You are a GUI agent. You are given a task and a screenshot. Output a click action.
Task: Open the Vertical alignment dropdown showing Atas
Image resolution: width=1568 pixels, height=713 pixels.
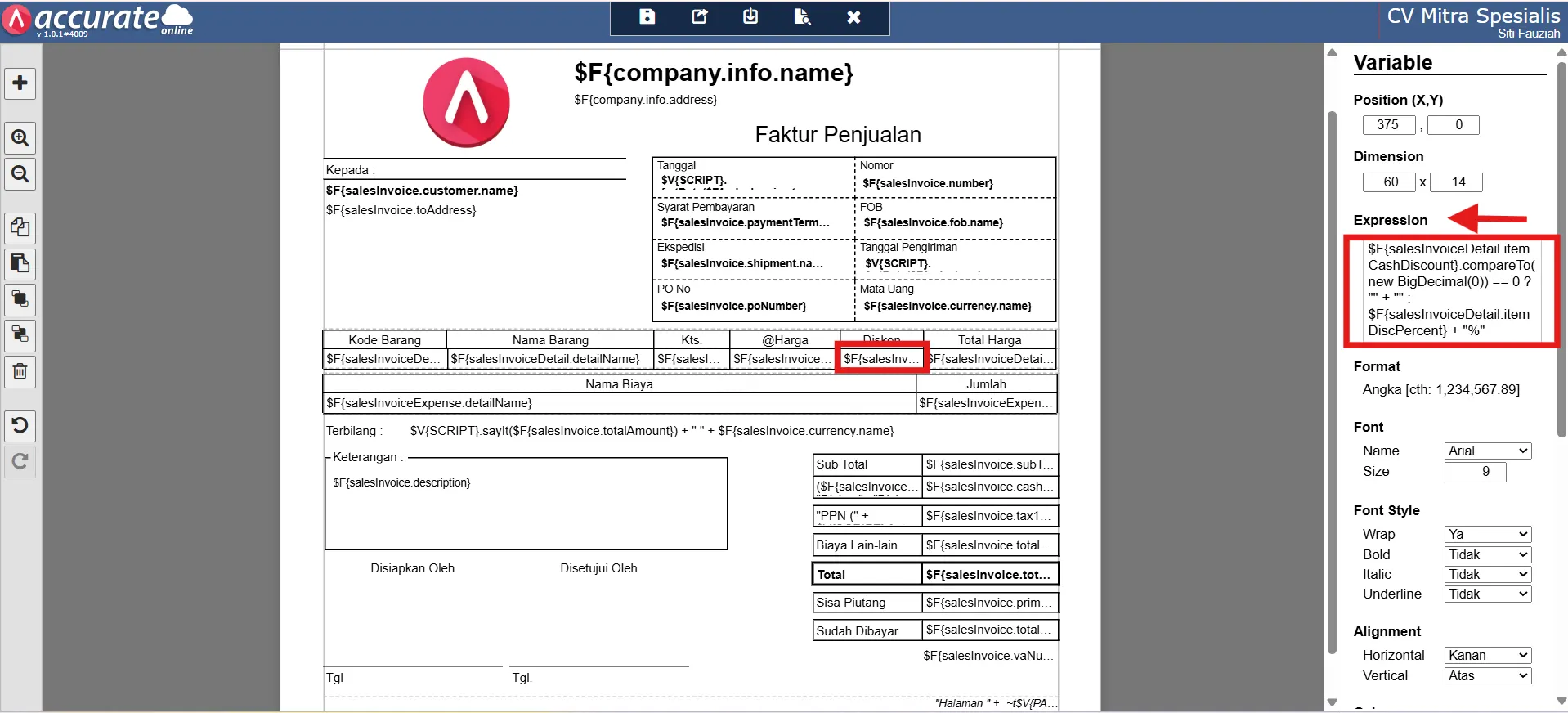pos(1487,675)
